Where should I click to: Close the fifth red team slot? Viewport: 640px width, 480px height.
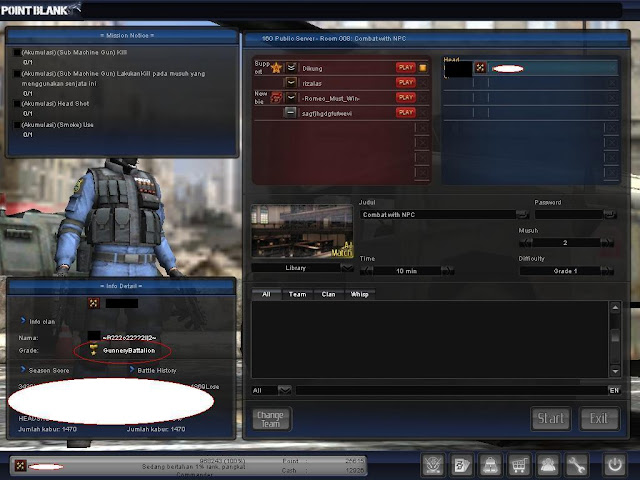click(423, 128)
